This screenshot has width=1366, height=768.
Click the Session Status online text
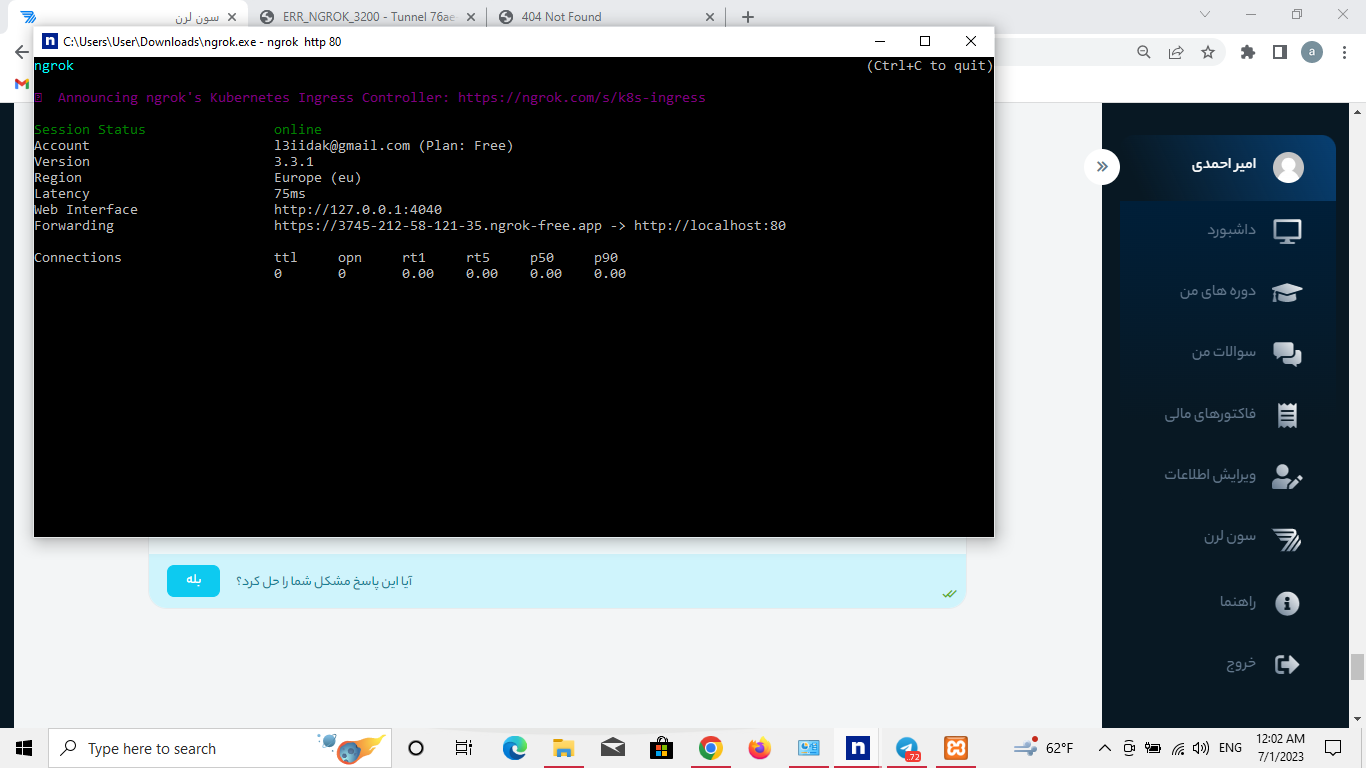click(298, 130)
